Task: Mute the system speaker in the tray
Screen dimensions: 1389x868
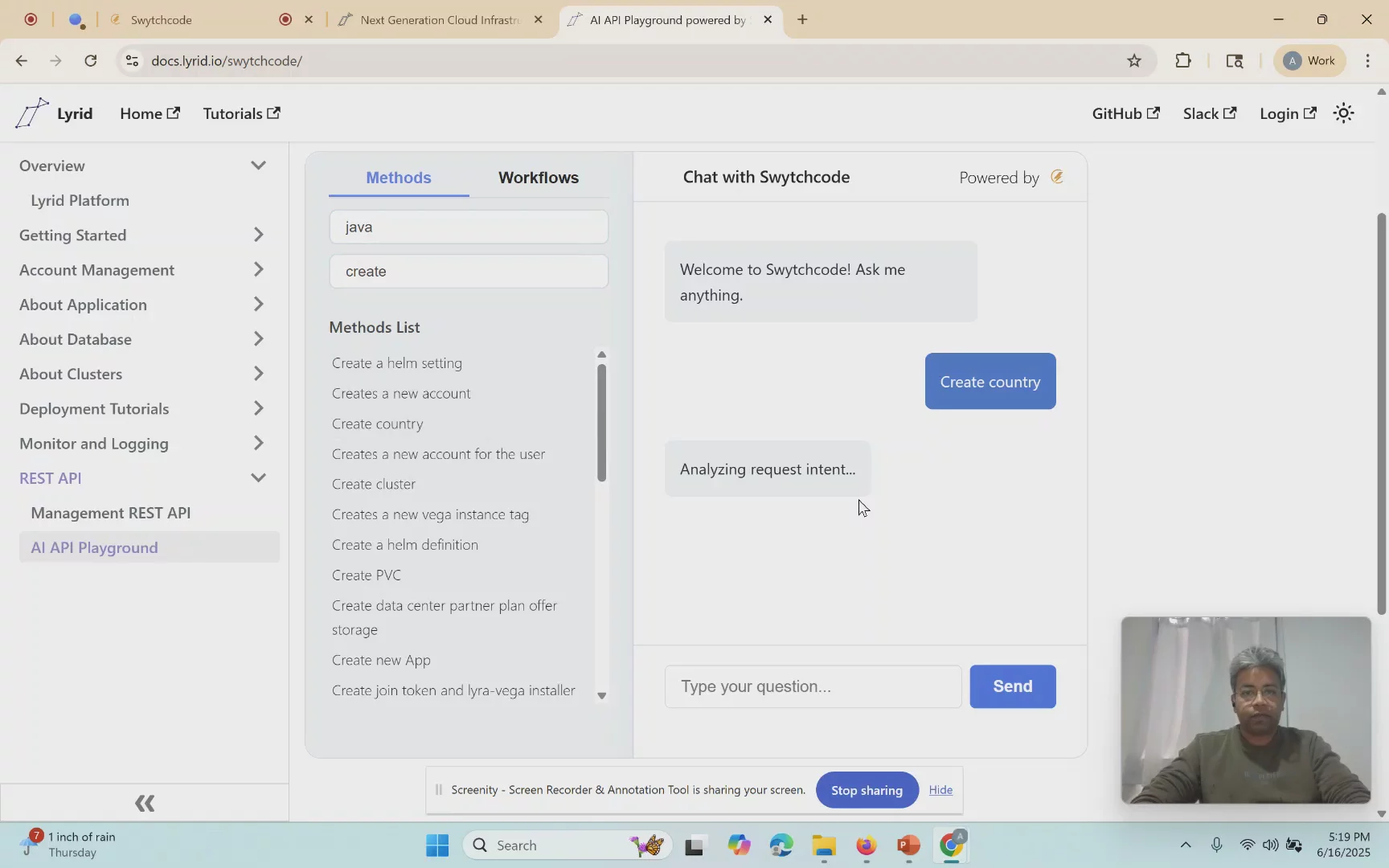Action: coord(1271,845)
